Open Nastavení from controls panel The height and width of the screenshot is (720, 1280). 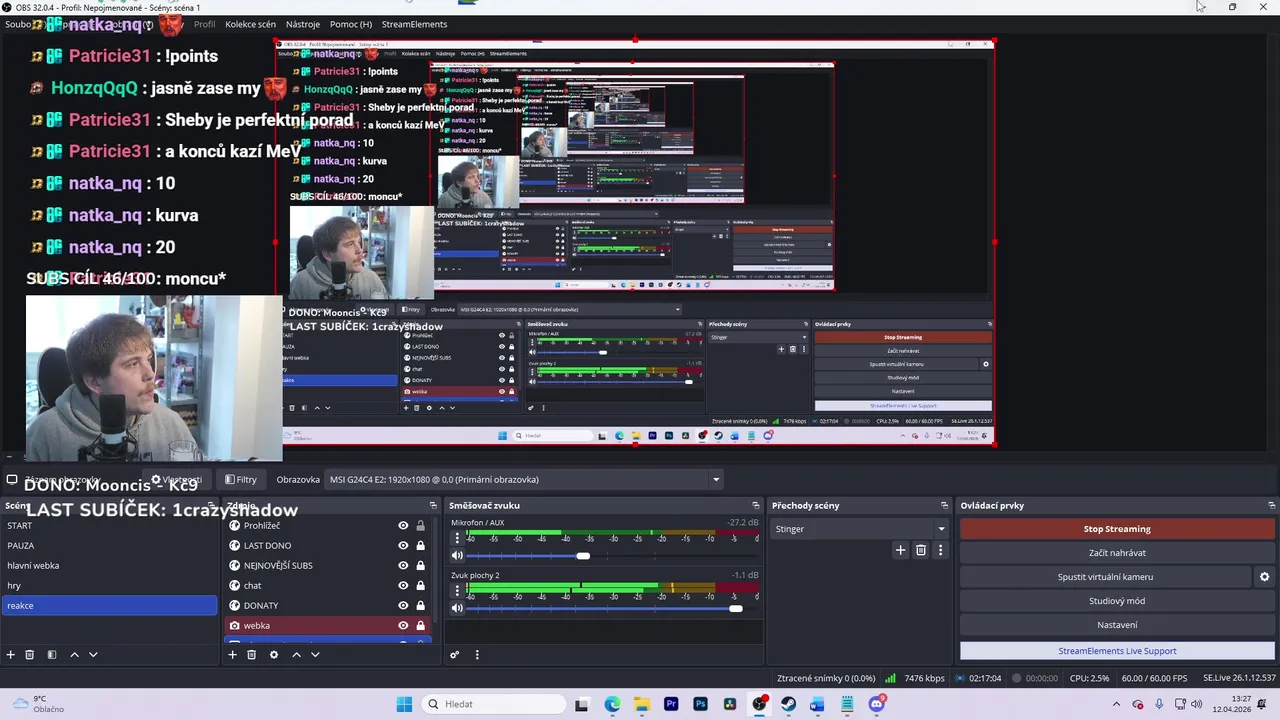(x=1117, y=625)
